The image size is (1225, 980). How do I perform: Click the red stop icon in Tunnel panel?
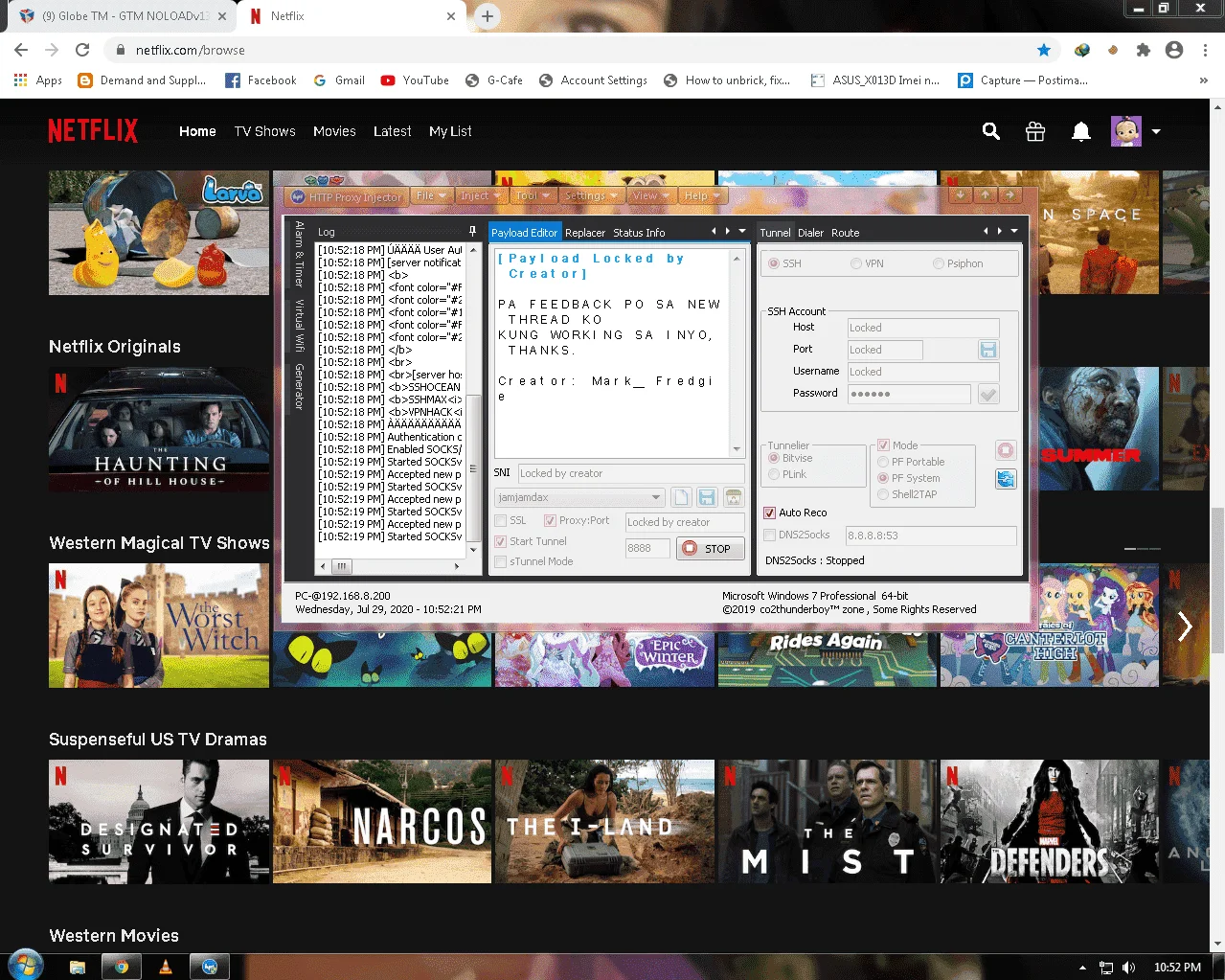pos(1006,450)
